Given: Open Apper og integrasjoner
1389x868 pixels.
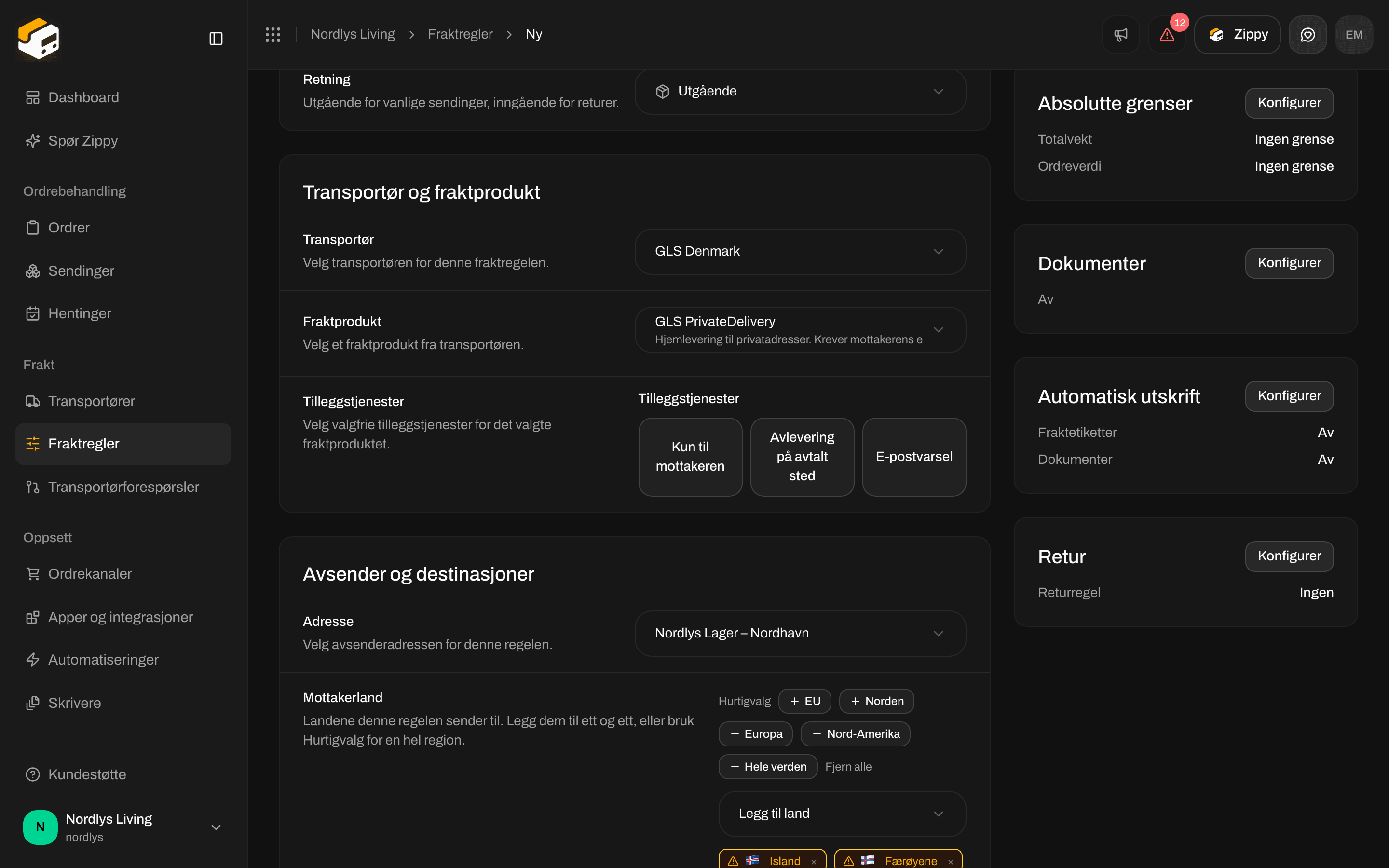Looking at the screenshot, I should [123, 617].
